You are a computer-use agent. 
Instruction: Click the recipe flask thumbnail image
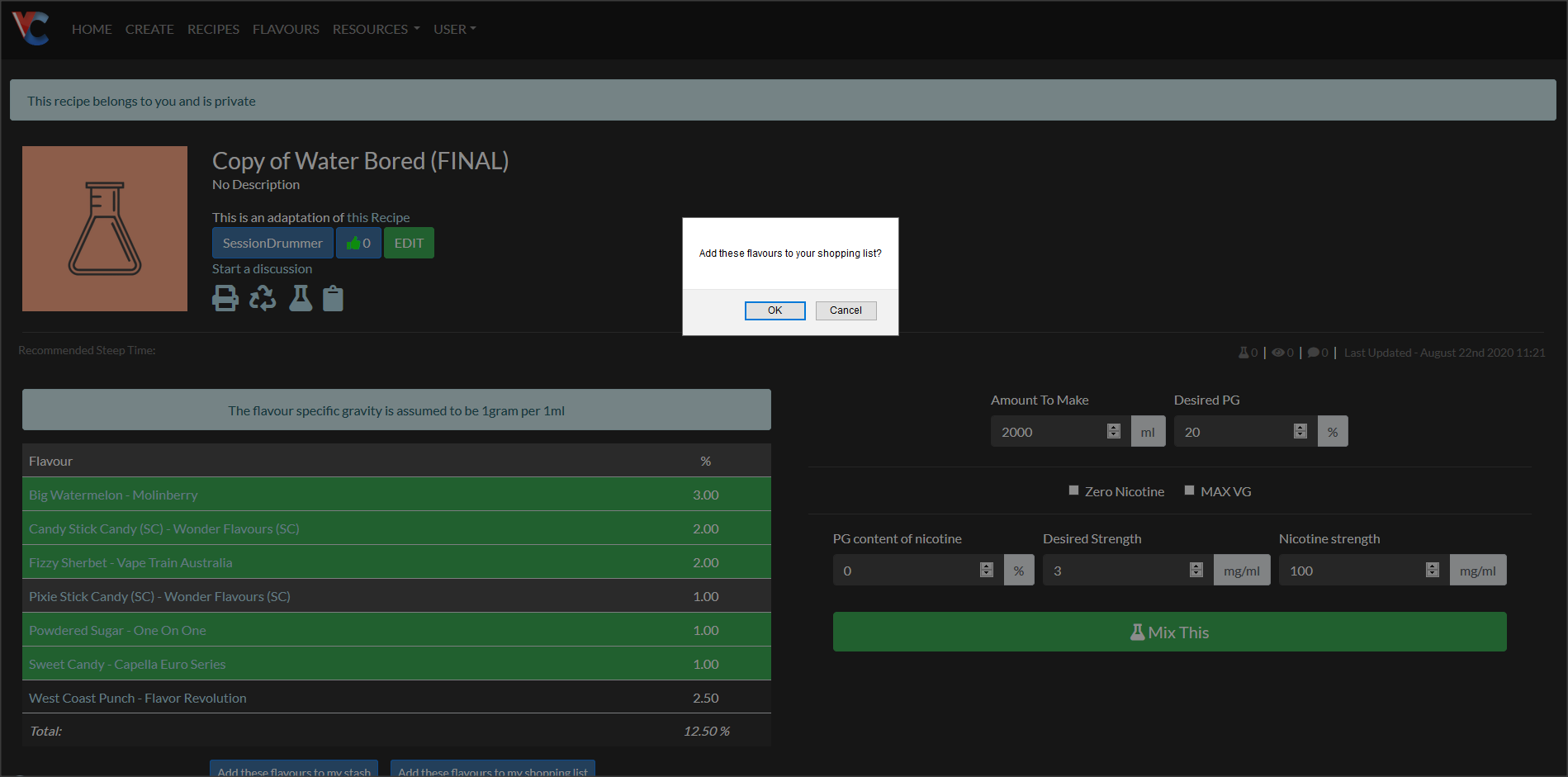(x=105, y=229)
